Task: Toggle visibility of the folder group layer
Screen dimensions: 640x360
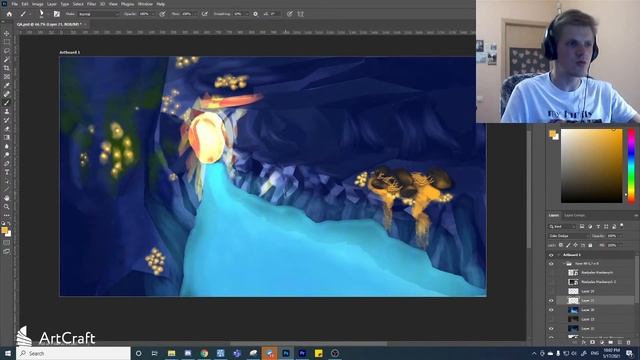Action: point(551,264)
